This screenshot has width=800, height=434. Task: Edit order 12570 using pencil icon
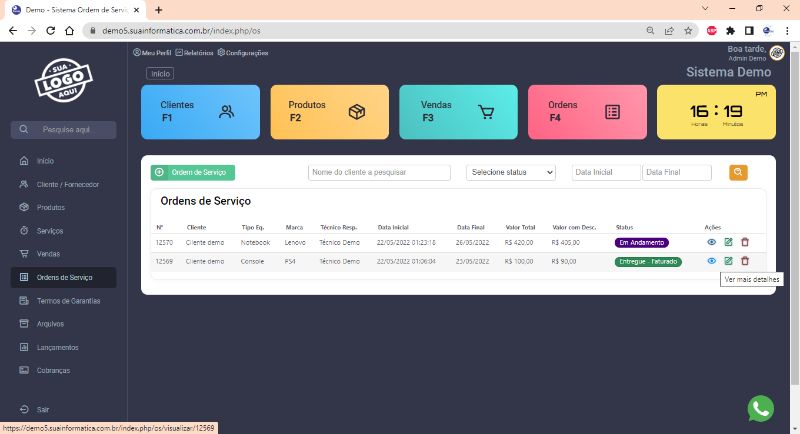point(728,242)
